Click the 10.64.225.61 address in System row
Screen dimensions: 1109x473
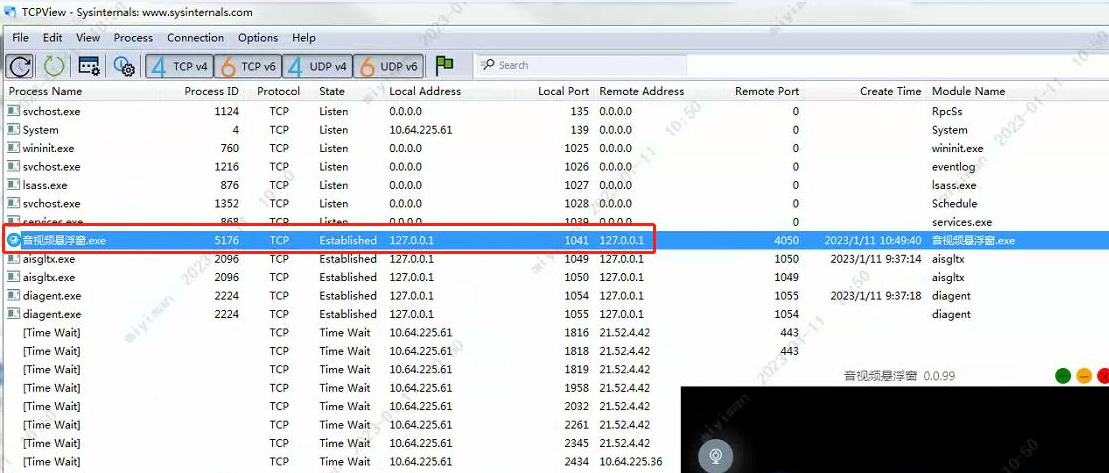(420, 130)
